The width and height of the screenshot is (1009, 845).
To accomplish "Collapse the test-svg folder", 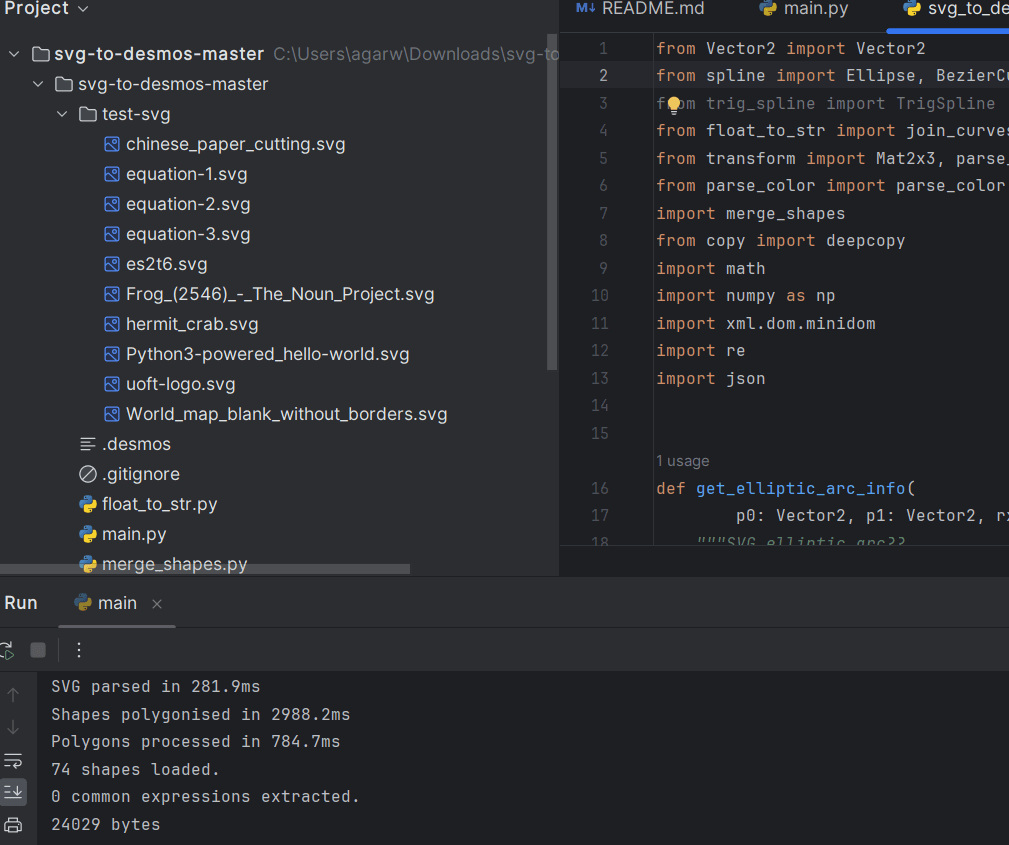I will click(62, 114).
